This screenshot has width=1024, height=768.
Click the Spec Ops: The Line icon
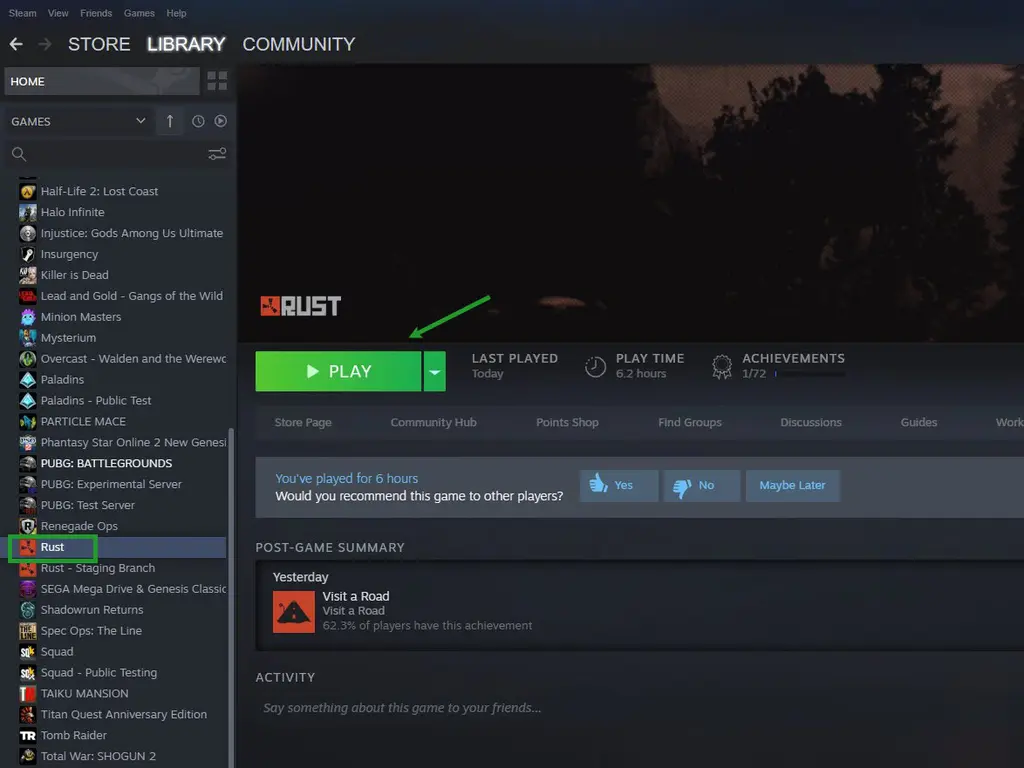(x=27, y=631)
